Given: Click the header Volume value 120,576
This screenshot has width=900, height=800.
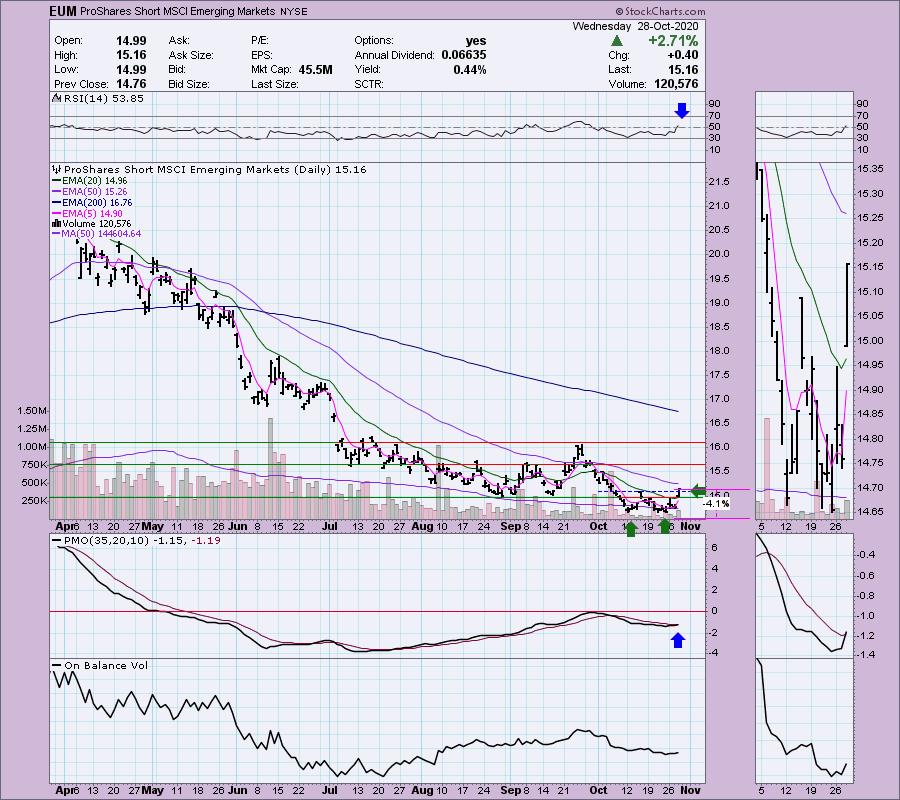Looking at the screenshot, I should click(x=676, y=84).
